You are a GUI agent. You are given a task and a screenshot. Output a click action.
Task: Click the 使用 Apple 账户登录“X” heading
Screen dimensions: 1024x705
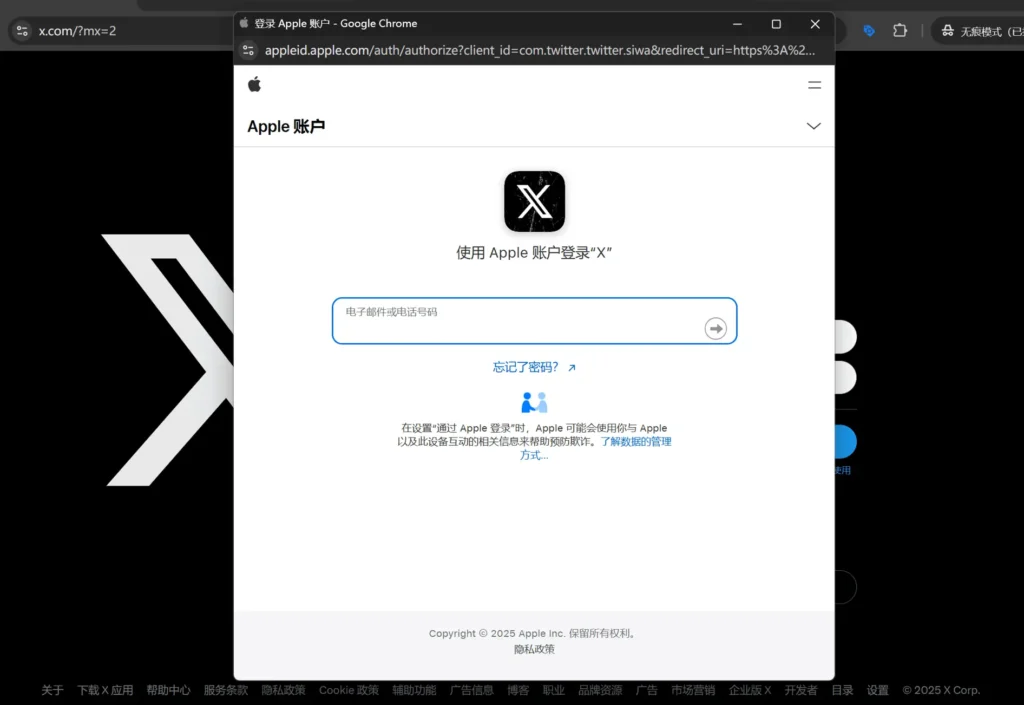click(534, 253)
